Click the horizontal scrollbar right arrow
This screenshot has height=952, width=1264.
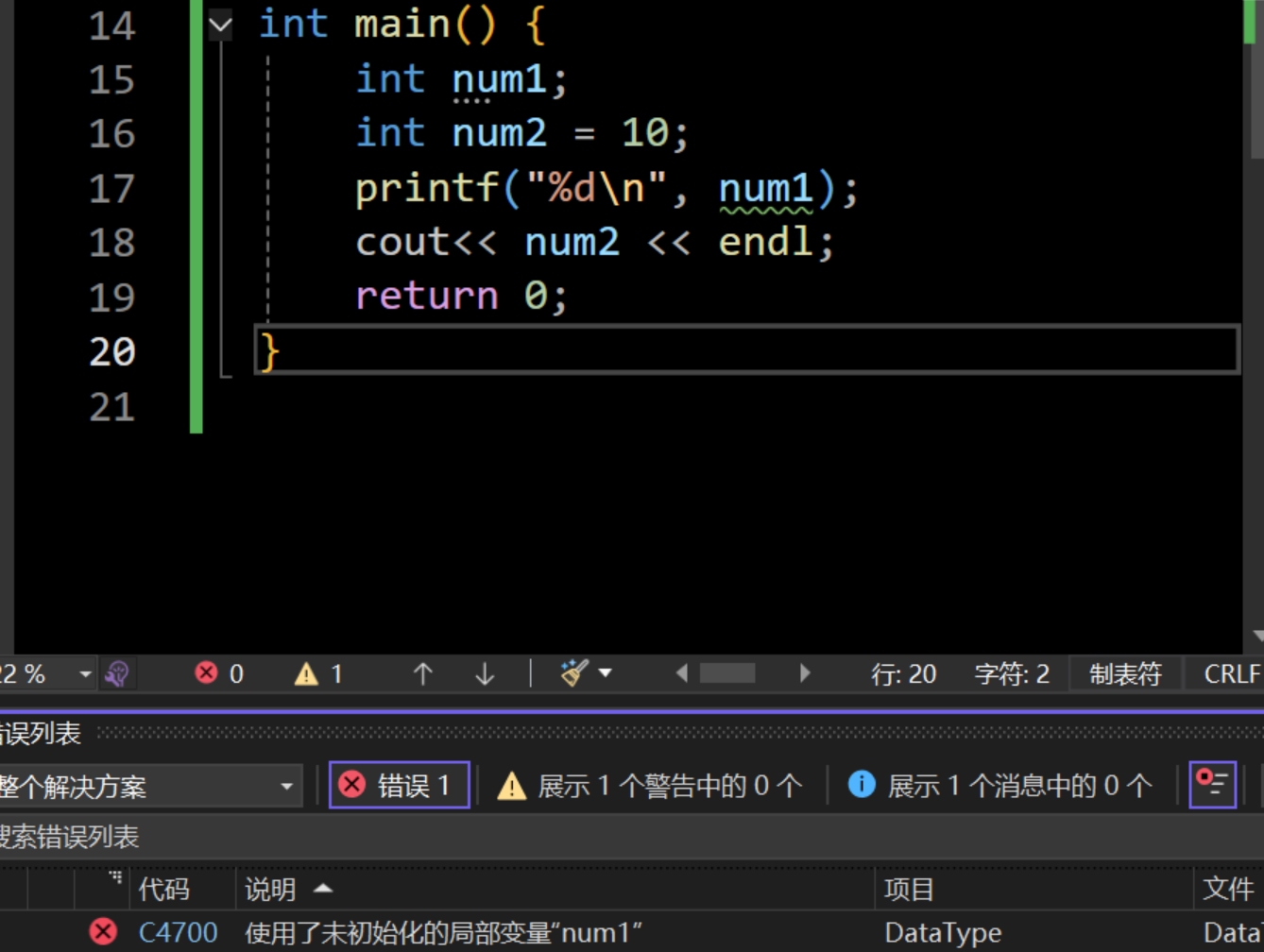805,673
